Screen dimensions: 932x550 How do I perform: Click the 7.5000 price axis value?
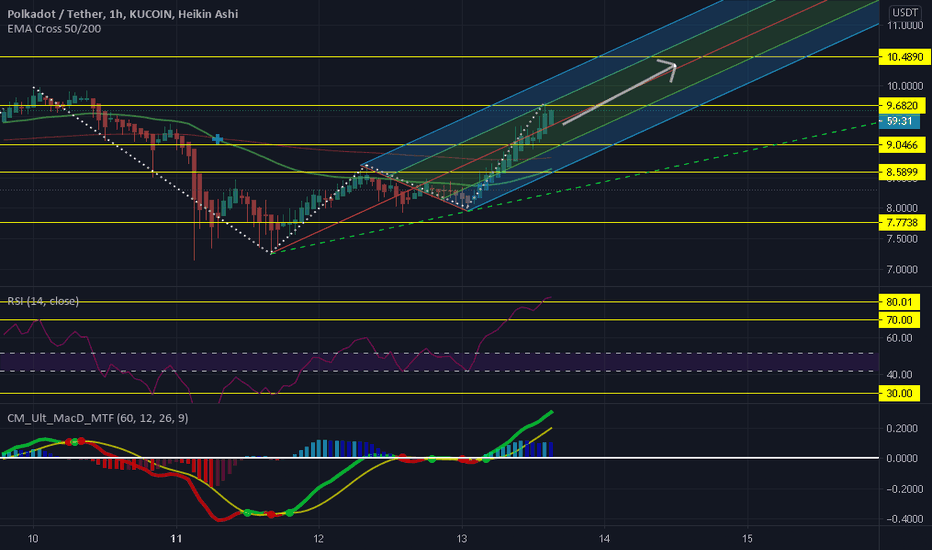902,238
